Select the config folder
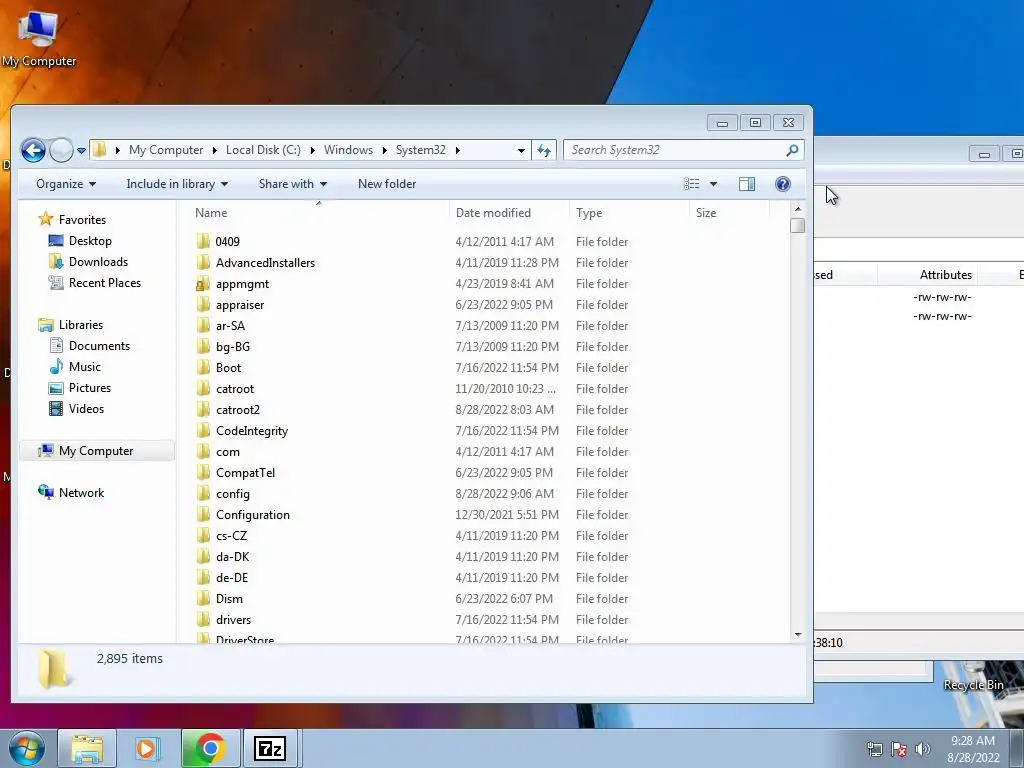 [232, 494]
